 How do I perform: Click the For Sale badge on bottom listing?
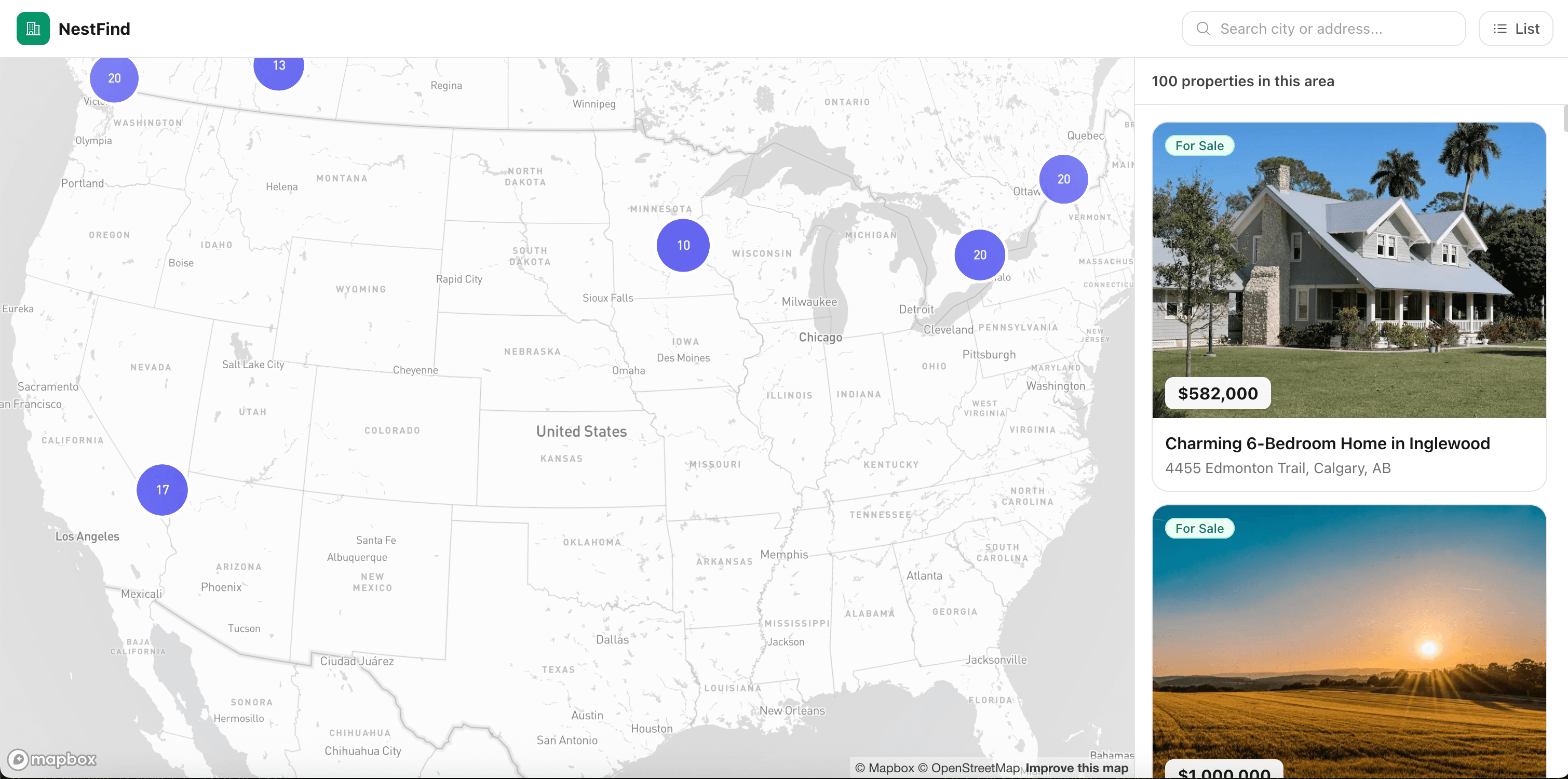point(1199,528)
